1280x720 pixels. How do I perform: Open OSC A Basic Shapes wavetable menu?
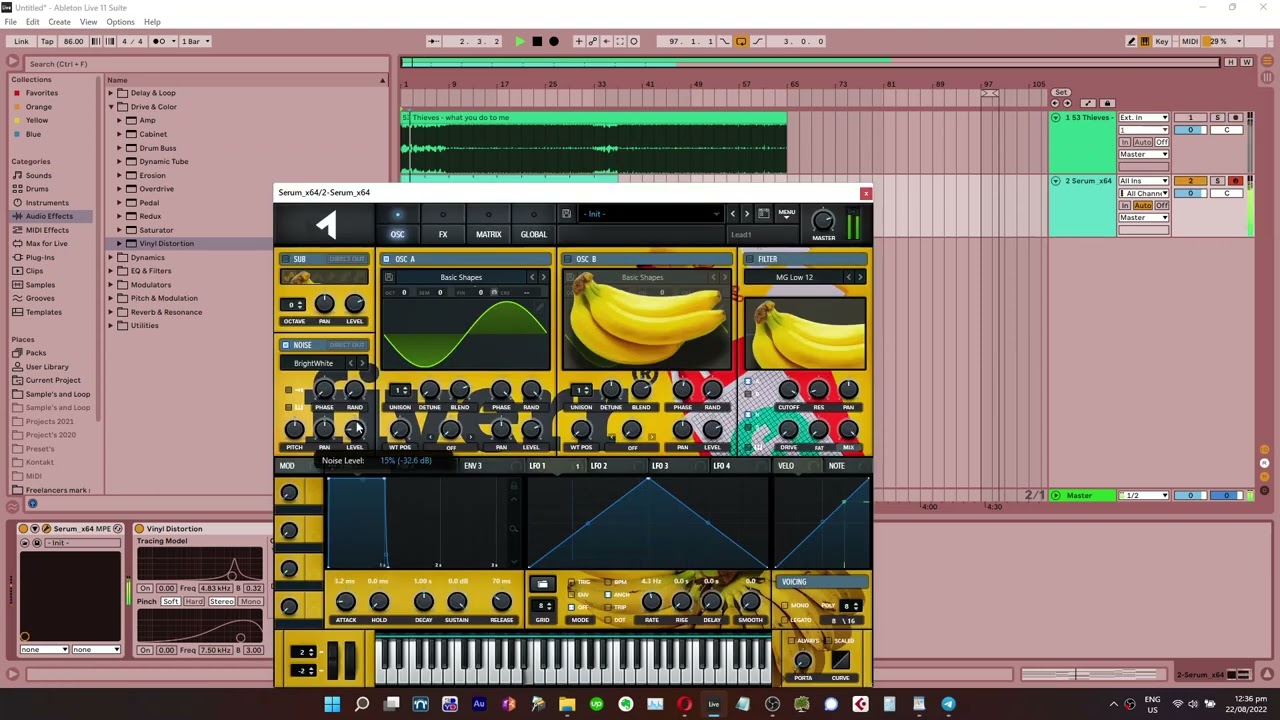click(x=461, y=277)
